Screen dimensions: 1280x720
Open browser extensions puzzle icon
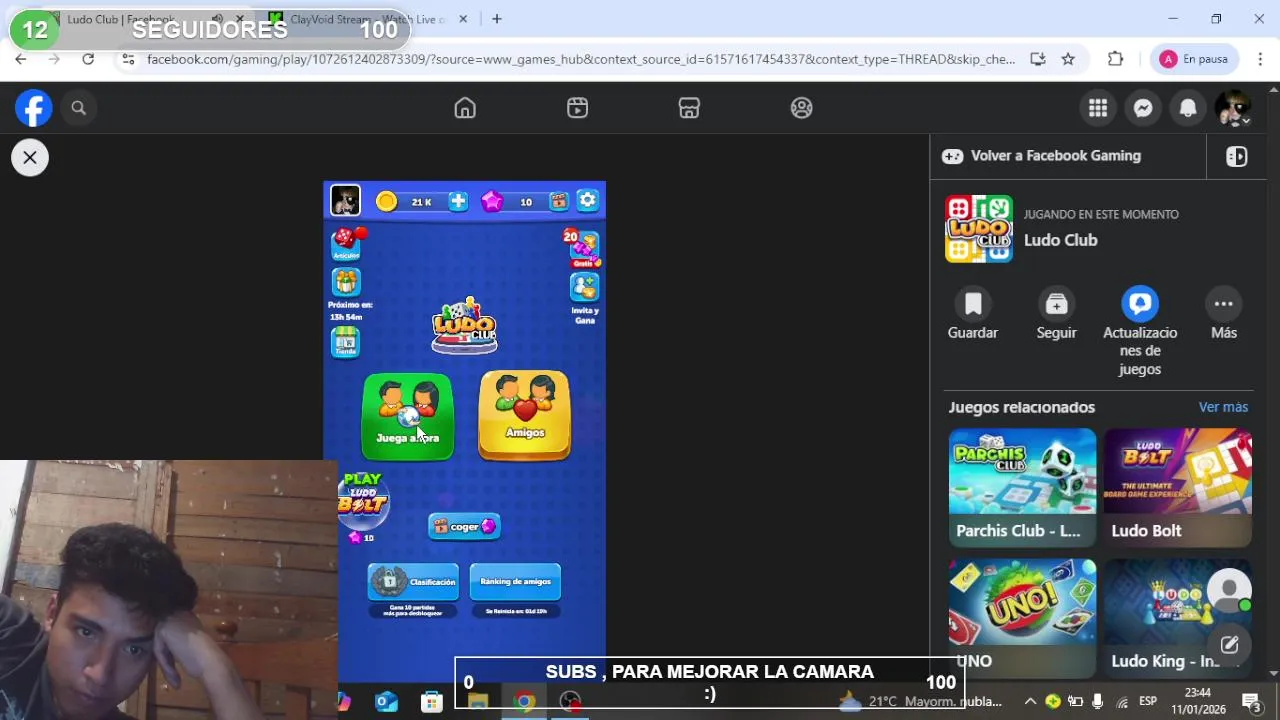[1116, 59]
